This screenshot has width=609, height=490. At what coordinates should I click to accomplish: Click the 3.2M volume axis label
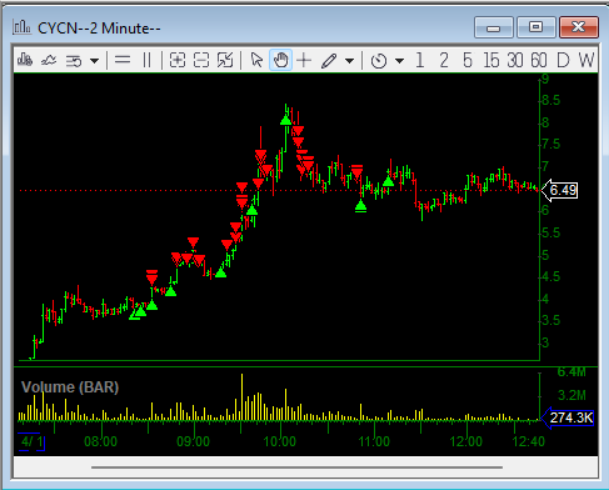[x=572, y=395]
